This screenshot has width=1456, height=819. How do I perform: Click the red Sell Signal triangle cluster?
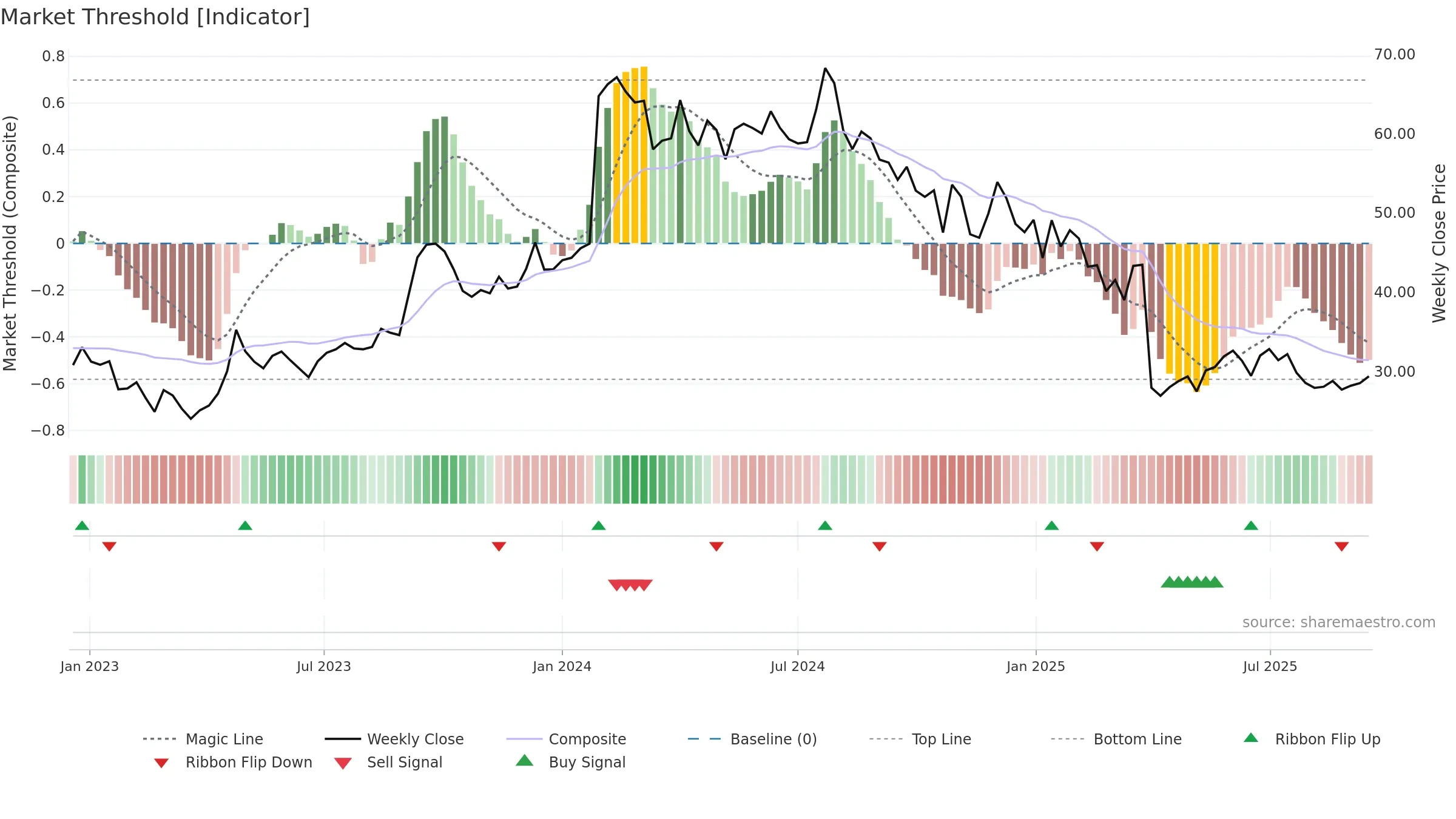[x=630, y=585]
